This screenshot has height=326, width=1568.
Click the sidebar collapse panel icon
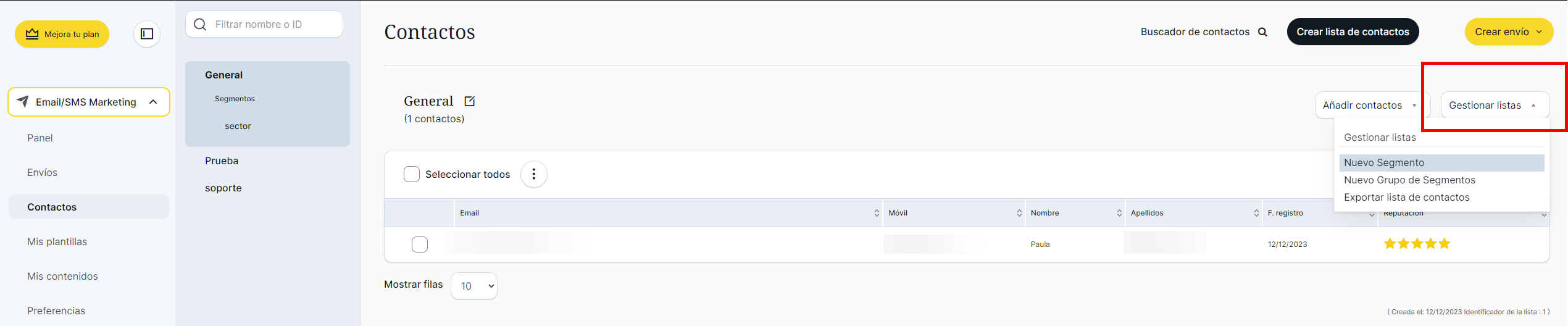pos(147,34)
